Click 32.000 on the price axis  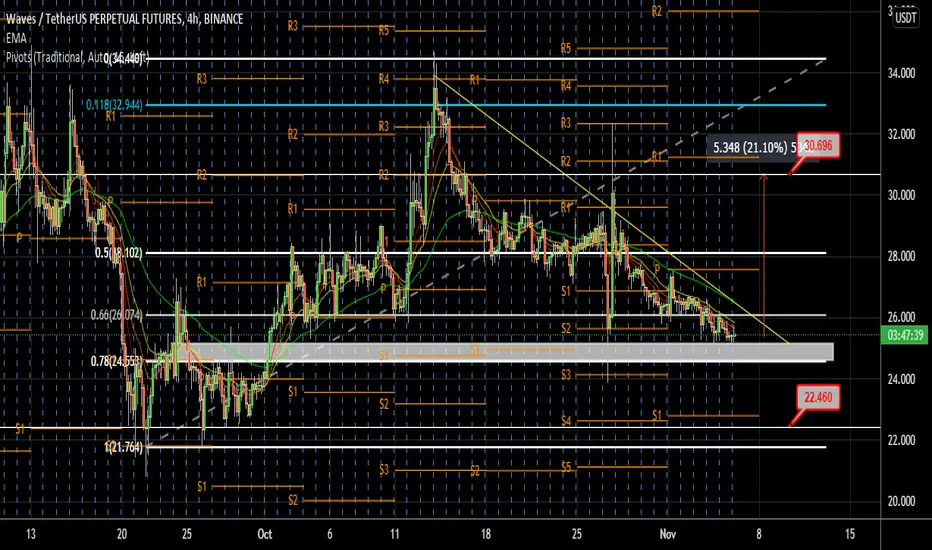point(901,134)
